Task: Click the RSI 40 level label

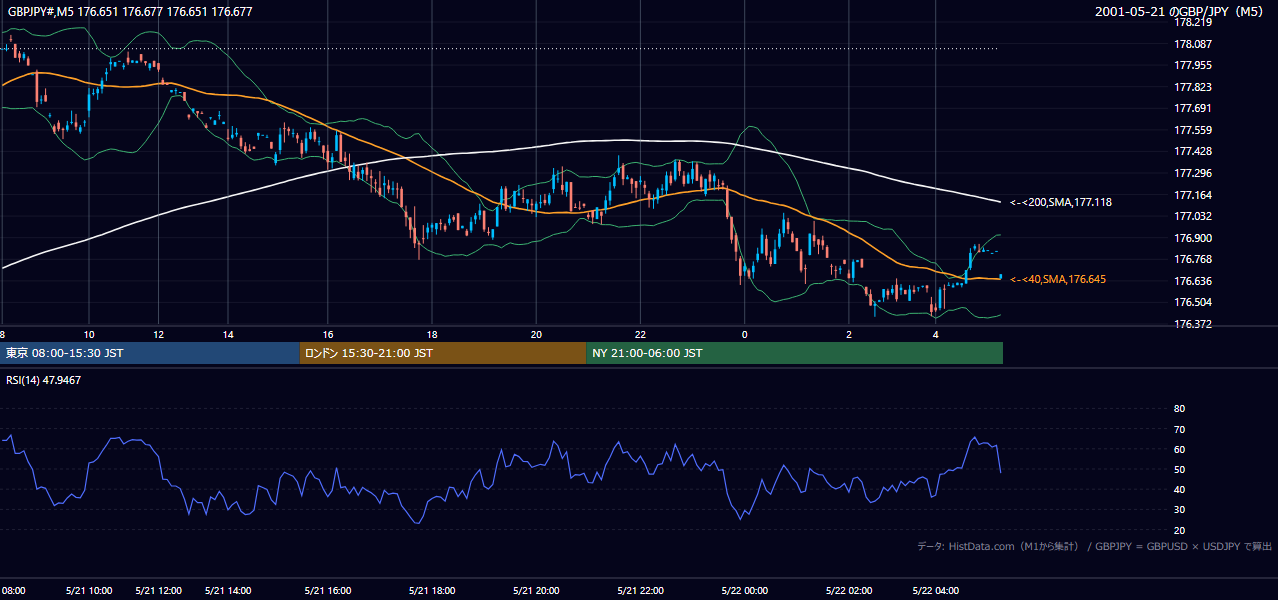Action: click(1179, 489)
